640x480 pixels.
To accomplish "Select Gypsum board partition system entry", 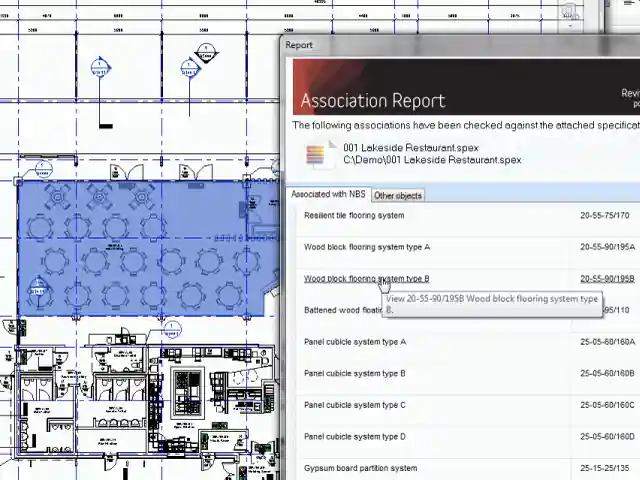I will [360, 468].
